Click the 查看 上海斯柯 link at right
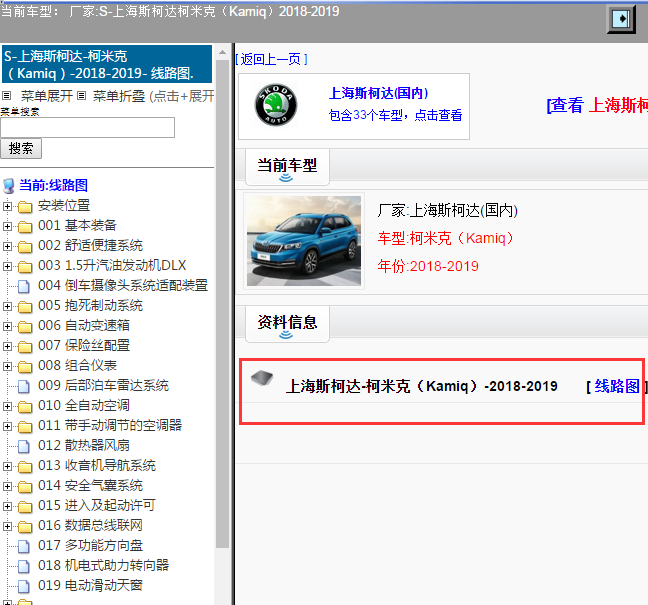 pyautogui.click(x=597, y=105)
